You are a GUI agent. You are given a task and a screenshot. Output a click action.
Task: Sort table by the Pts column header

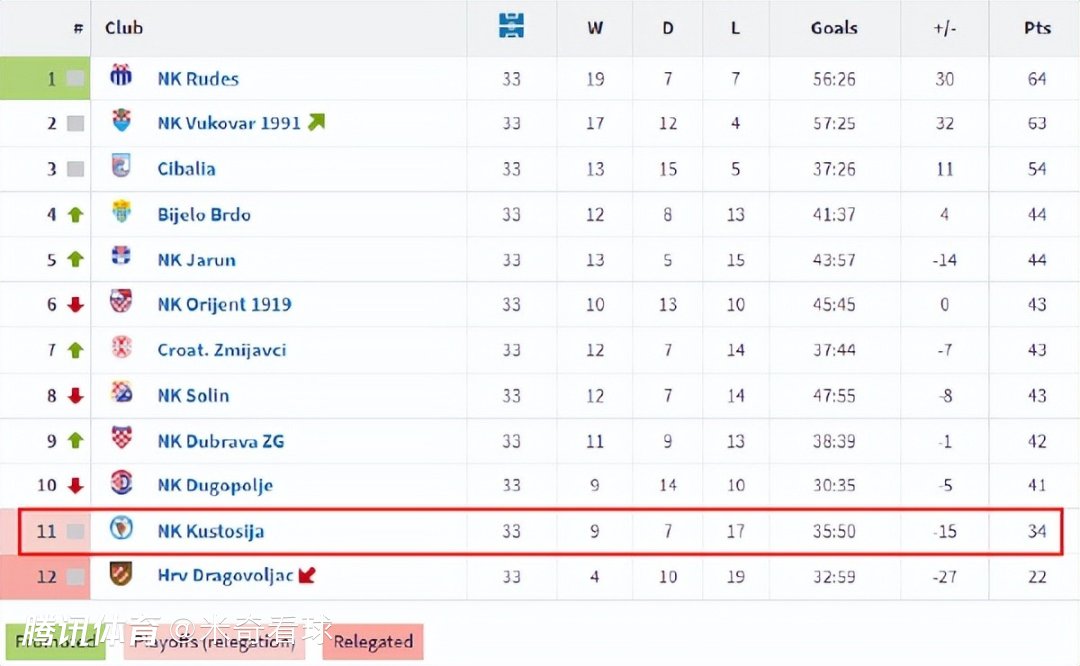(1037, 28)
